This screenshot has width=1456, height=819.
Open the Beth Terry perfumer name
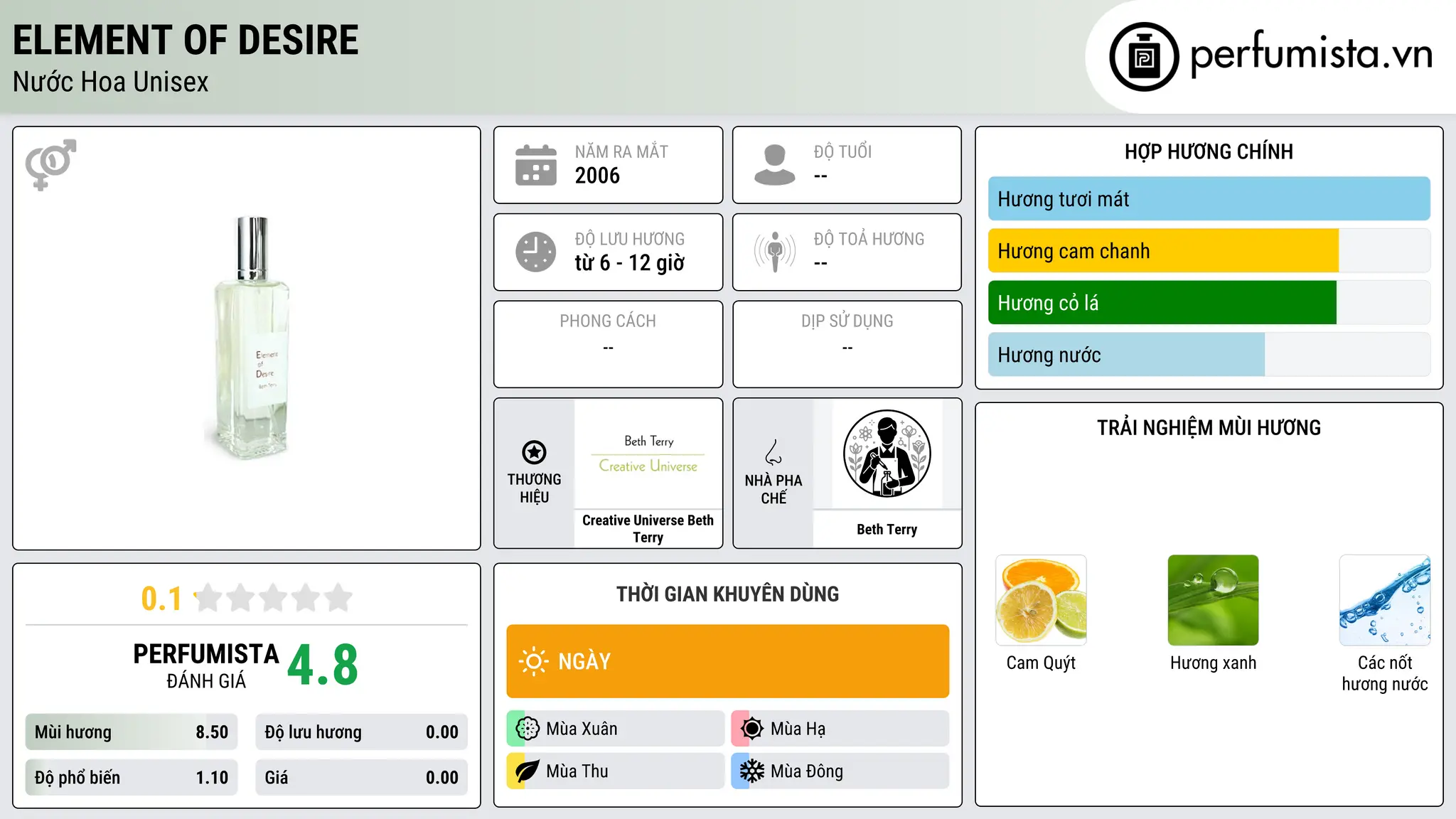[x=887, y=529]
